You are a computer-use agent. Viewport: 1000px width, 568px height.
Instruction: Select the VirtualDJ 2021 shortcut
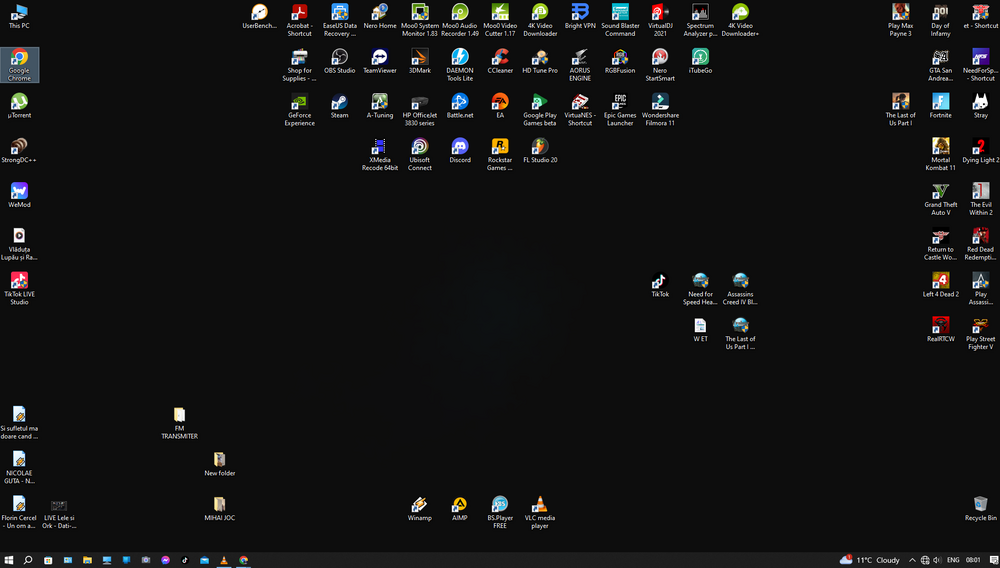tap(660, 20)
